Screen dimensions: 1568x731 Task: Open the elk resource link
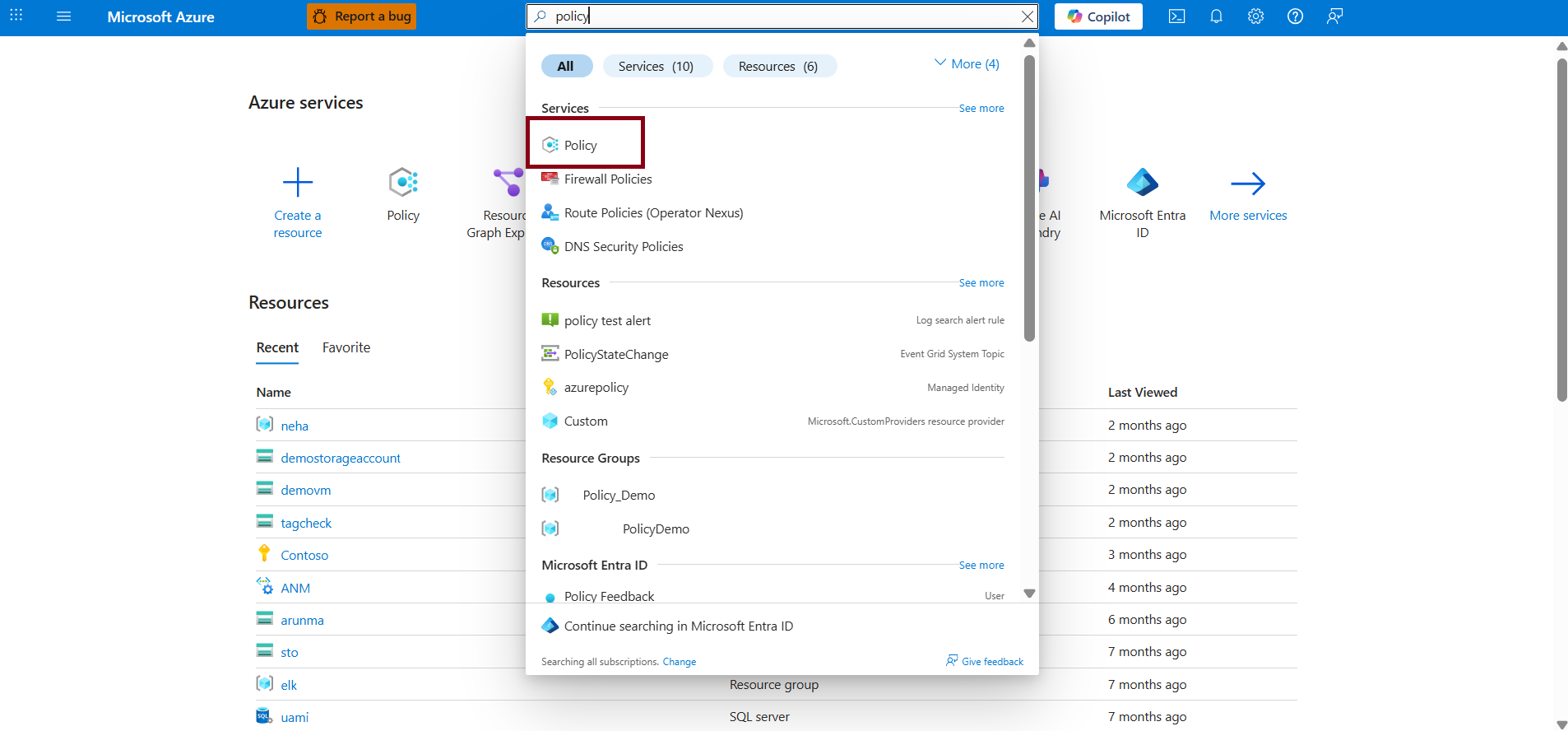pyautogui.click(x=289, y=685)
